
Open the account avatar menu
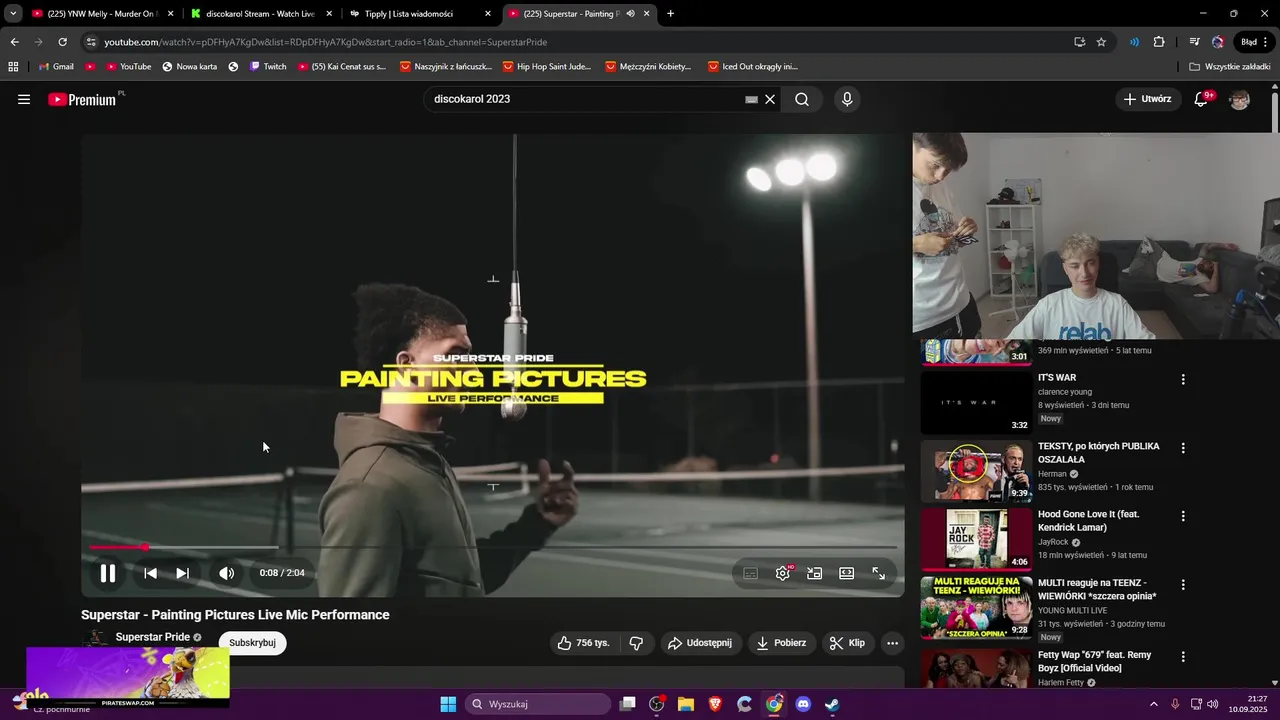pos(1239,99)
